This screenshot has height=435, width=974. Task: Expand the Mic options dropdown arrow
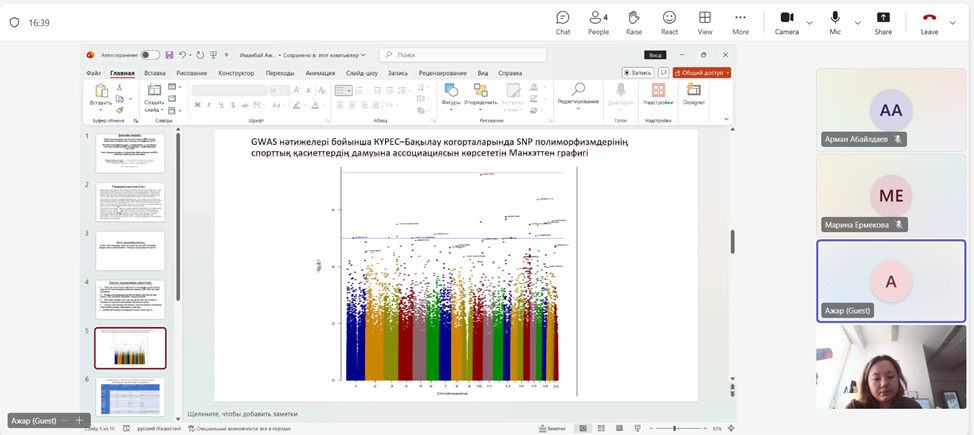coord(857,22)
